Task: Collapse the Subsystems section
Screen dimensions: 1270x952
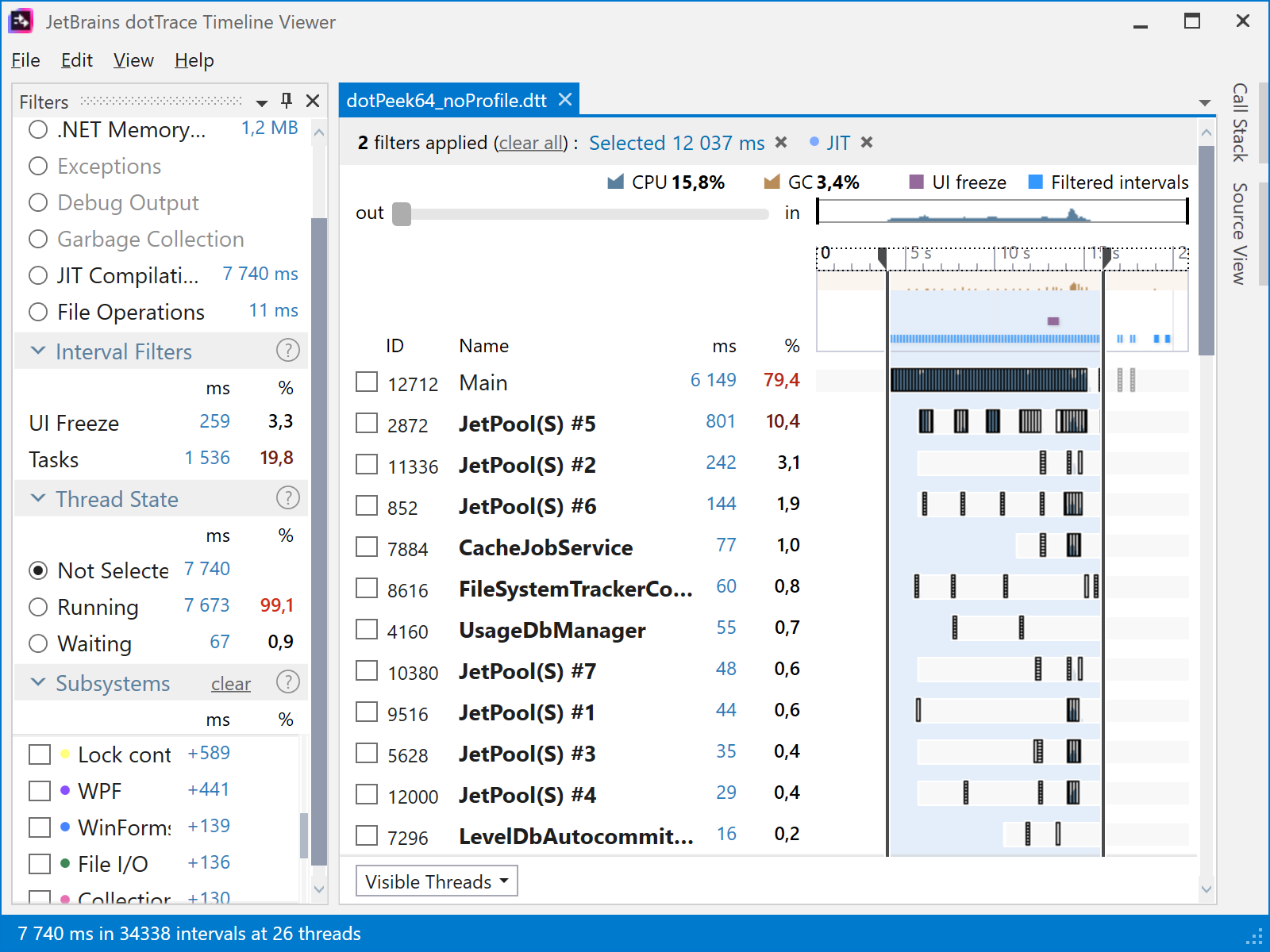Action: coord(37,682)
